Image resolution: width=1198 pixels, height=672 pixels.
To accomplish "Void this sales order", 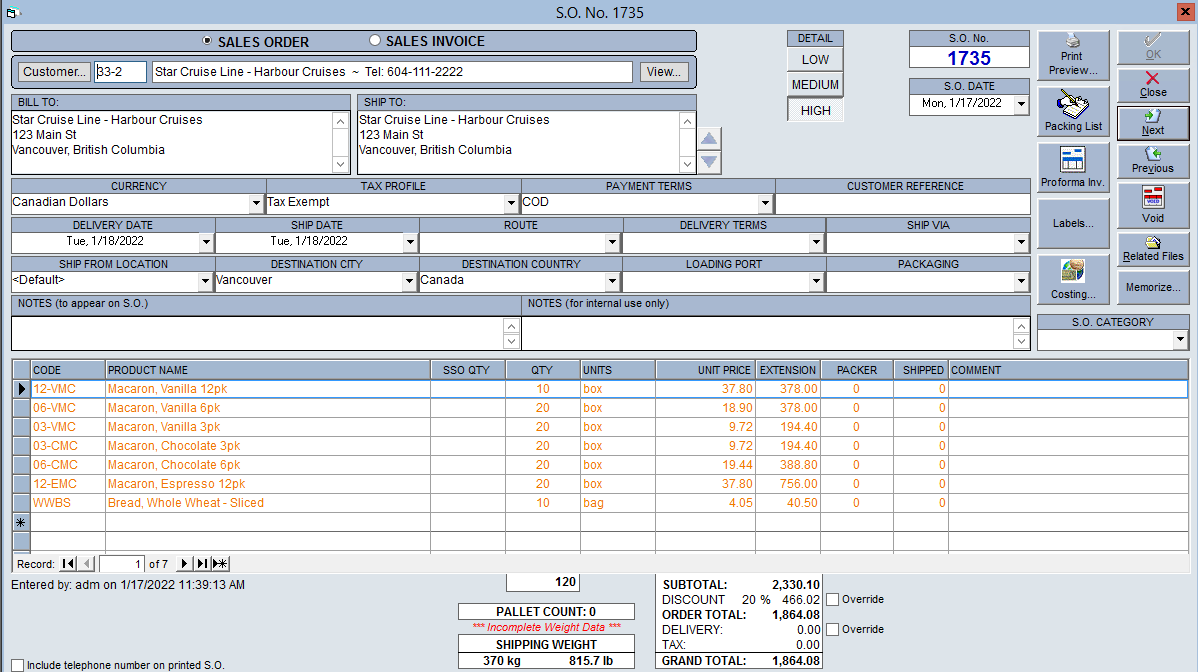I will [1153, 205].
